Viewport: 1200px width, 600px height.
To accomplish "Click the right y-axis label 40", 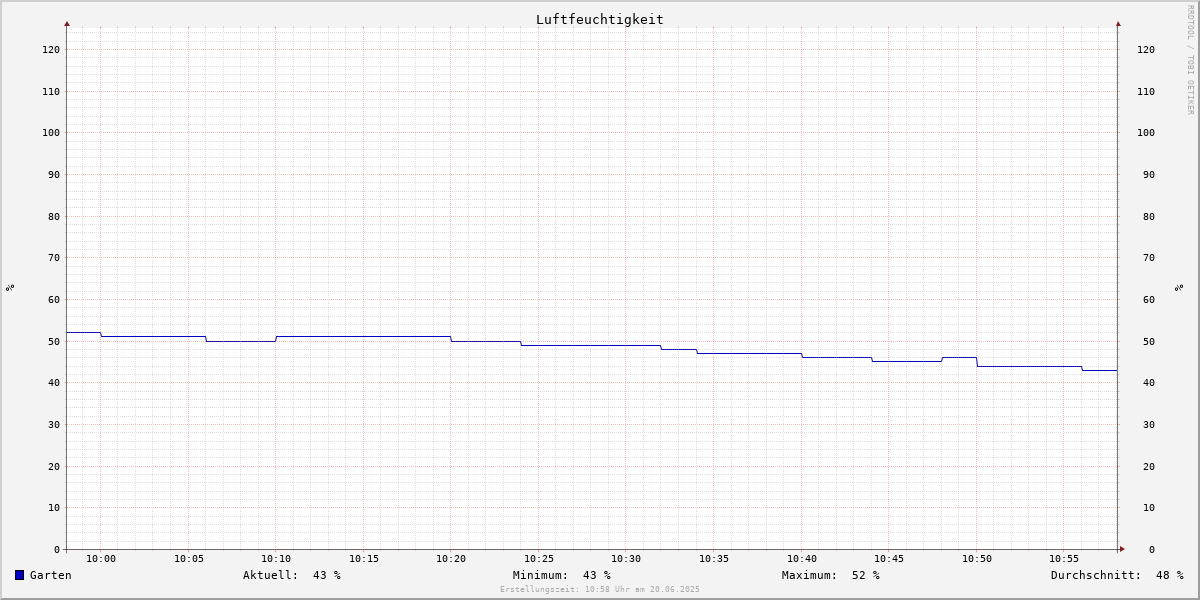I will (x=1149, y=383).
